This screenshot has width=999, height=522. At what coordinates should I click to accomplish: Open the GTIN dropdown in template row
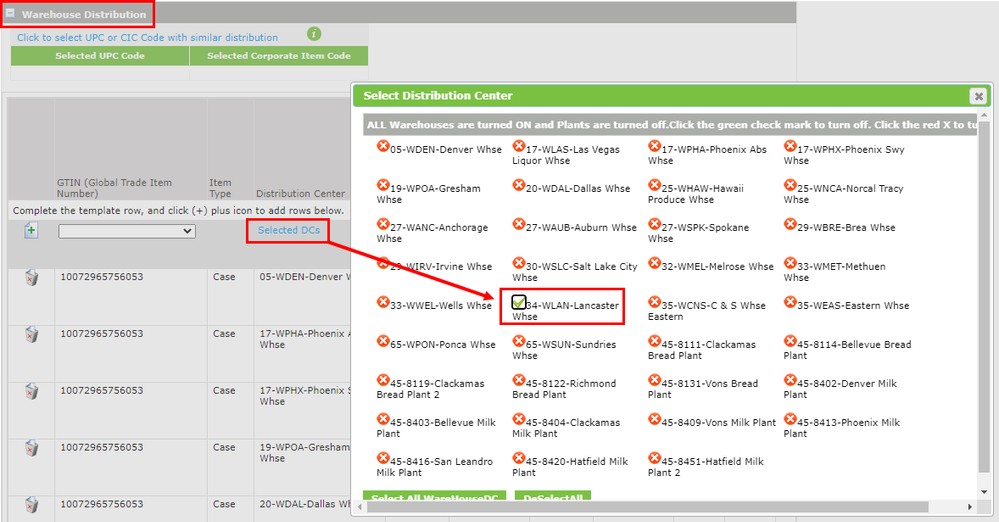126,231
